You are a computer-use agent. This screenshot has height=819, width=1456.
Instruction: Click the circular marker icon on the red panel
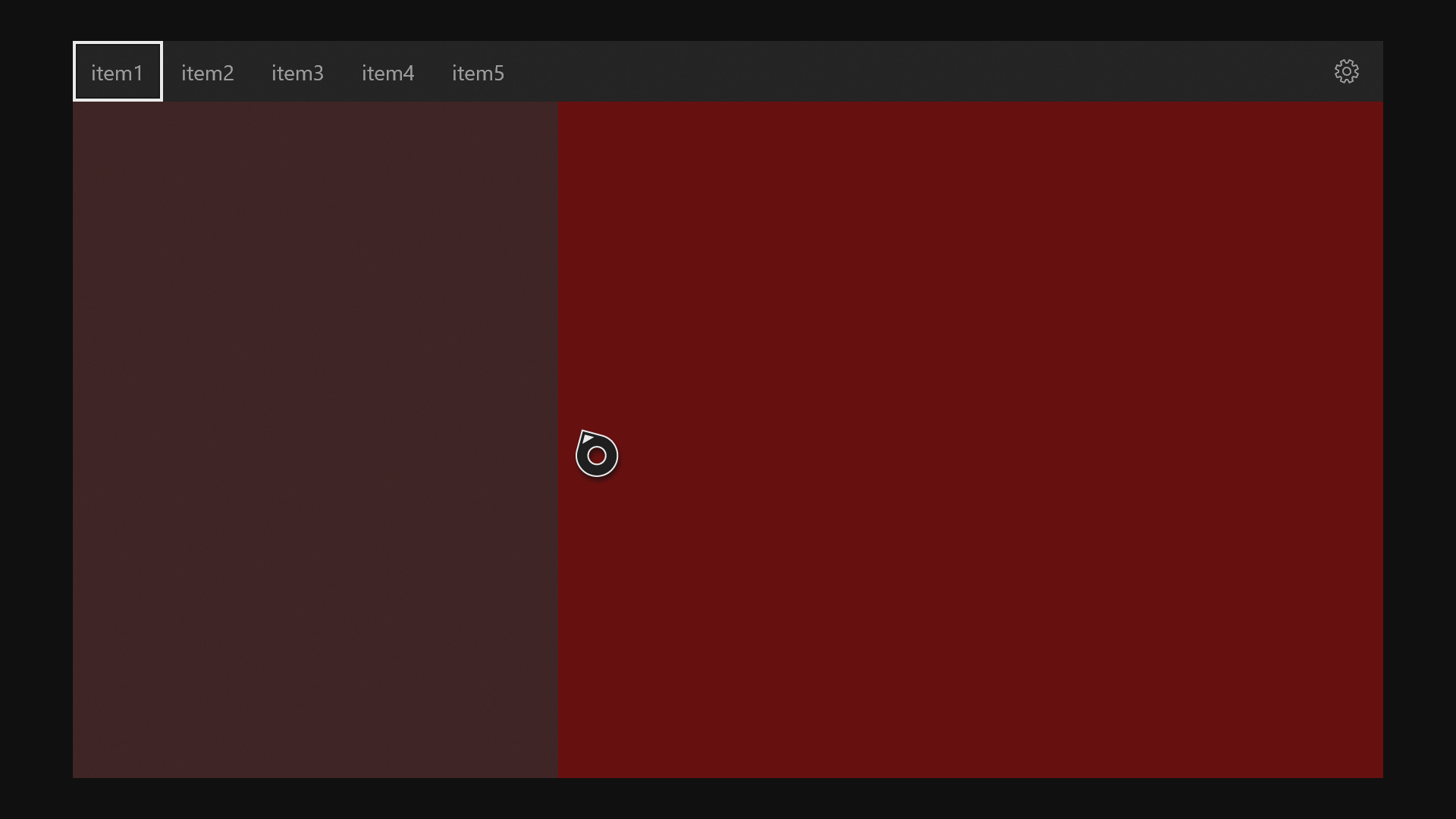tap(597, 454)
